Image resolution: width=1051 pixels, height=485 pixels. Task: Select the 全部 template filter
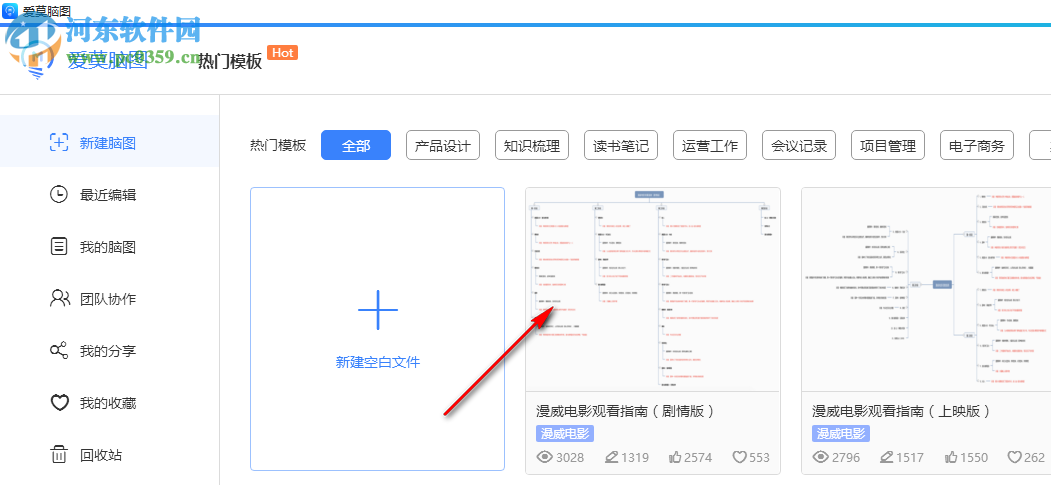coord(356,145)
